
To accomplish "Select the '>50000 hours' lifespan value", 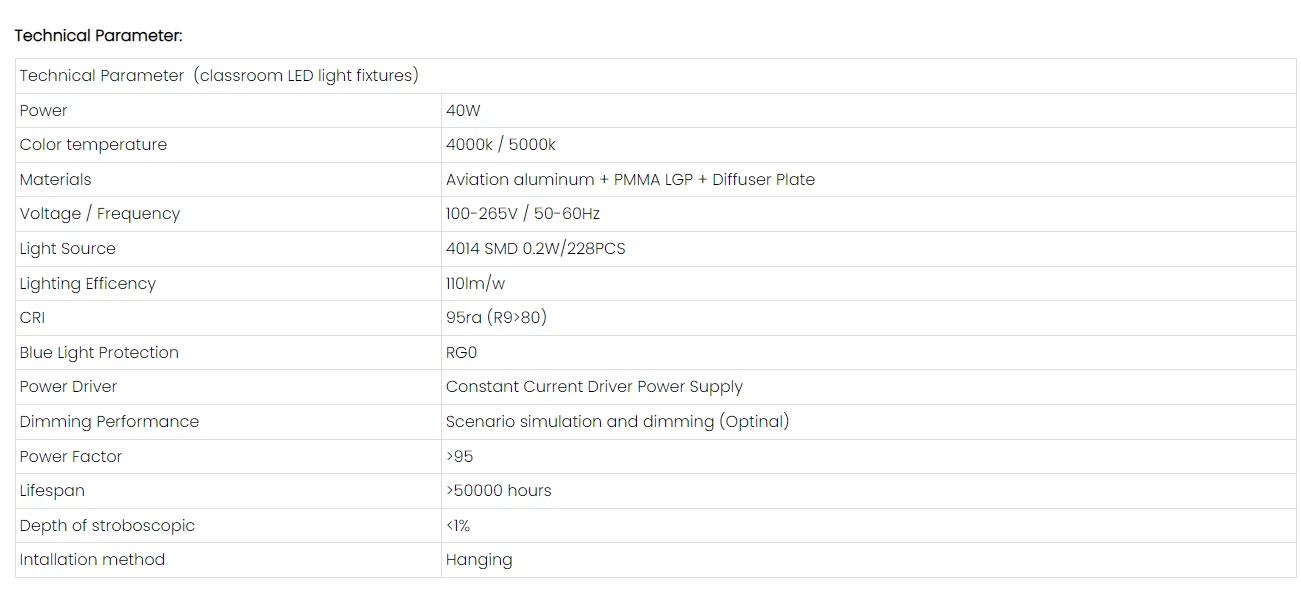I will 498,491.
